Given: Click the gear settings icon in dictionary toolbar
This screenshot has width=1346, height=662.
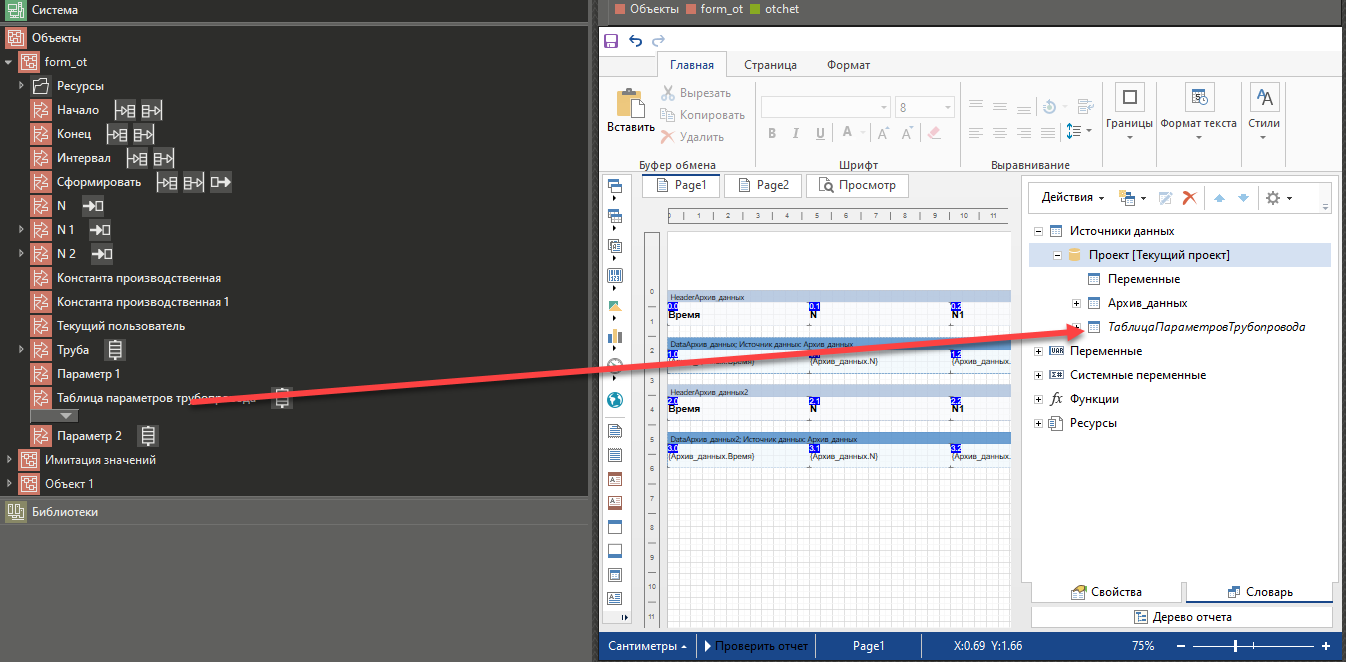Looking at the screenshot, I should click(x=1273, y=198).
